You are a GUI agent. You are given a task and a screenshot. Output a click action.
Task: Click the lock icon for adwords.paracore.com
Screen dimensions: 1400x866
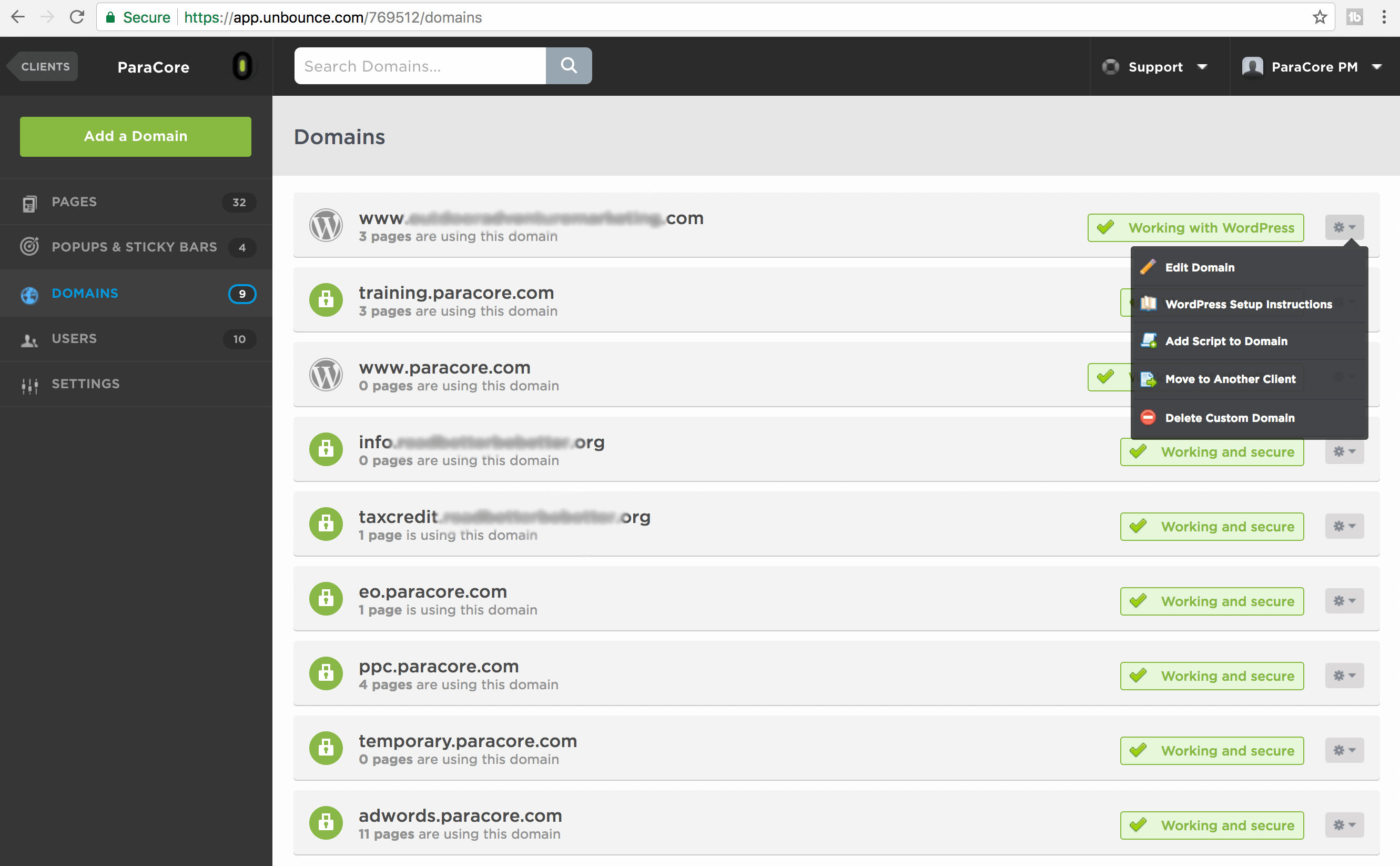pos(326,822)
